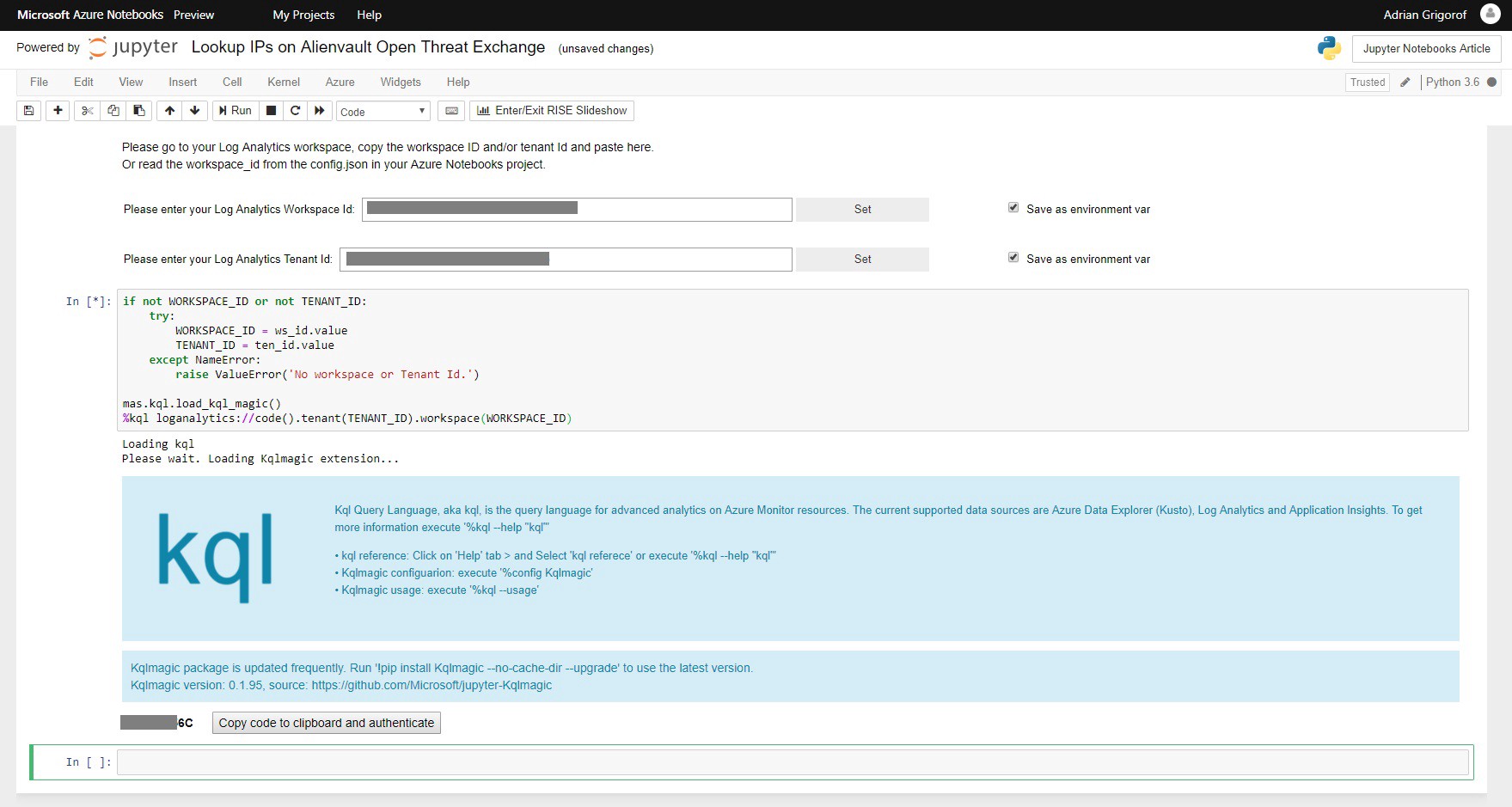The height and width of the screenshot is (807, 1512).
Task: Click Enter/Exit RISE Slideshow button
Action: click(552, 111)
